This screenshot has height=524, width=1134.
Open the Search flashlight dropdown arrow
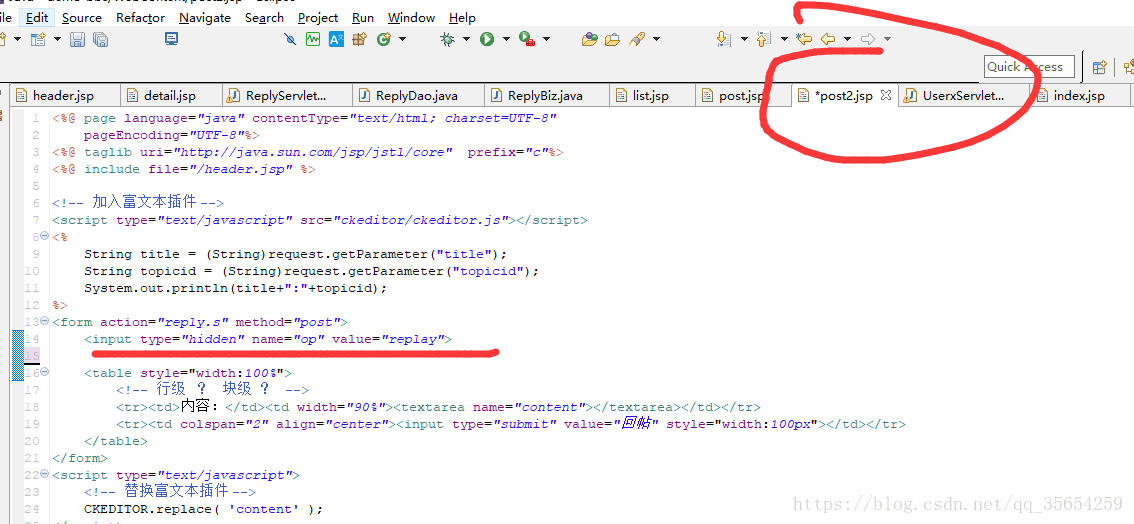pos(656,39)
